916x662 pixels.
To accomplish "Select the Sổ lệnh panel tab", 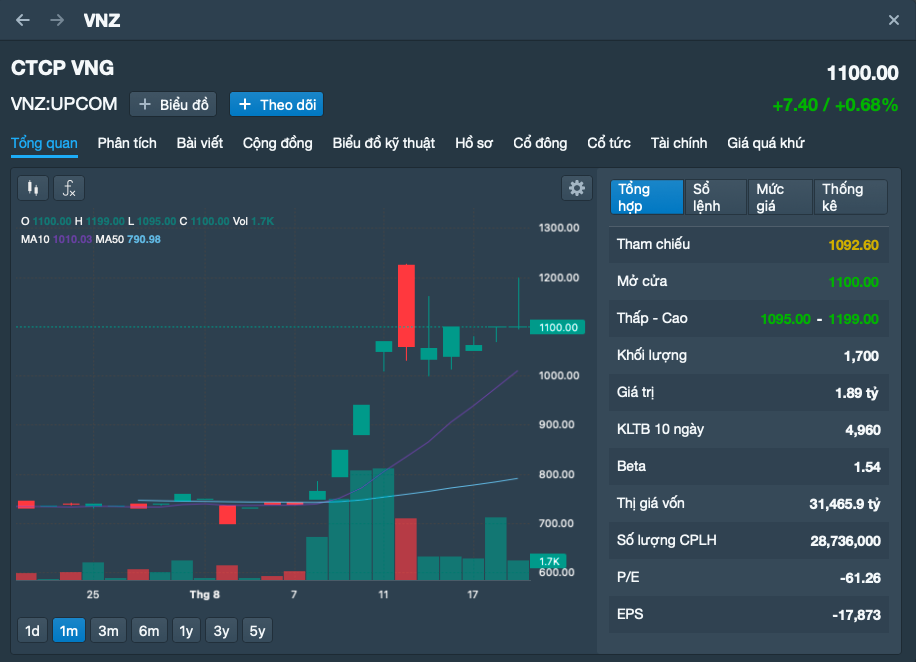I will (716, 197).
